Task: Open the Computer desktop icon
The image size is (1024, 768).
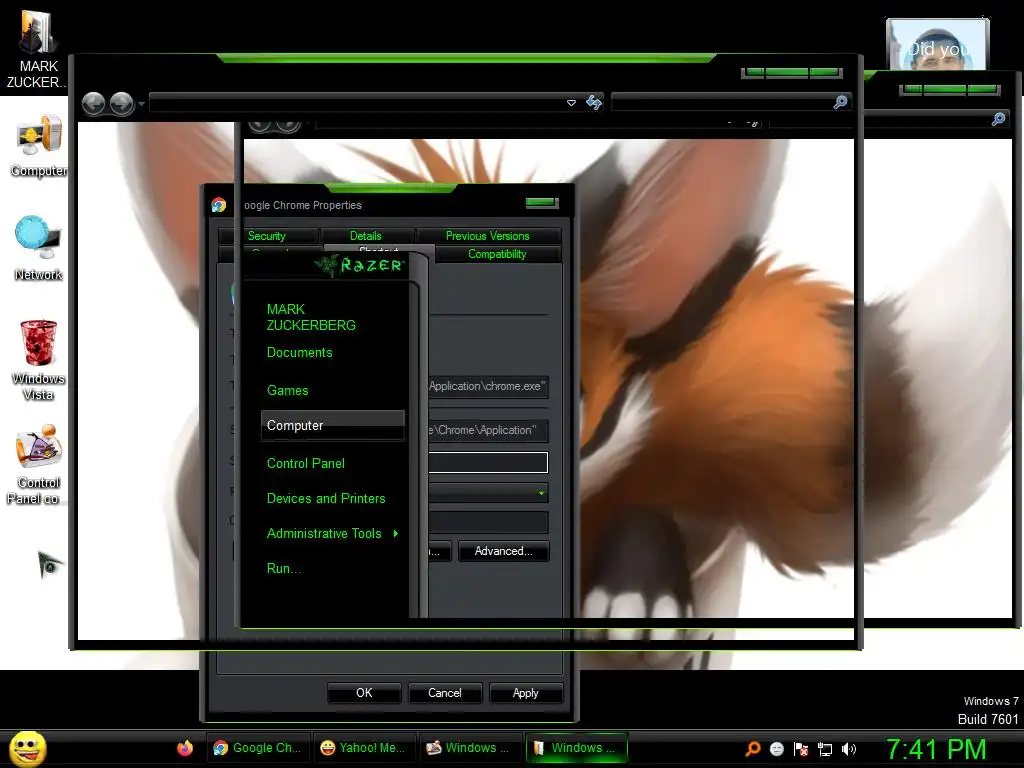Action: click(39, 146)
